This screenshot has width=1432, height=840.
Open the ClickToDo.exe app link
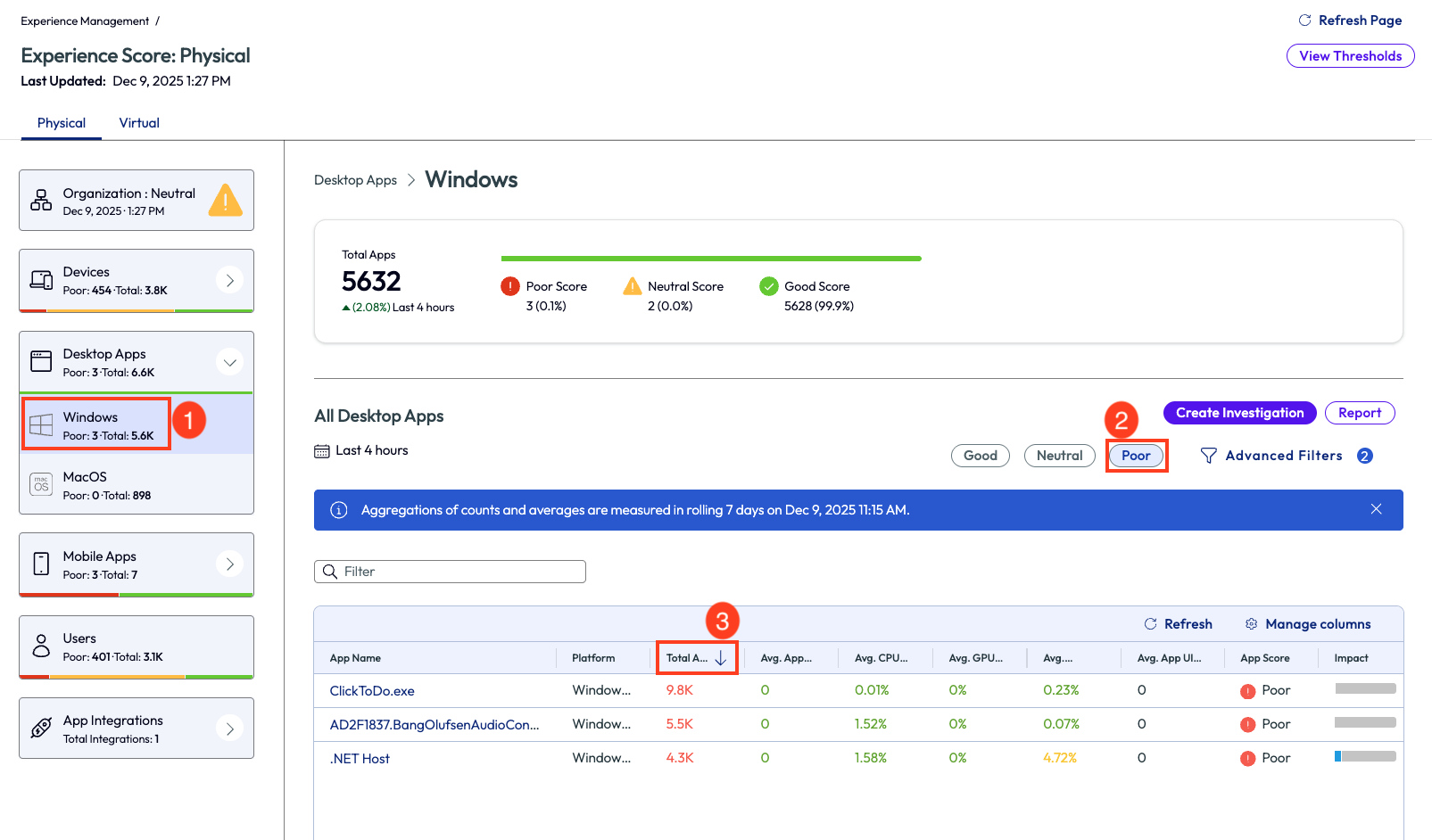[372, 691]
